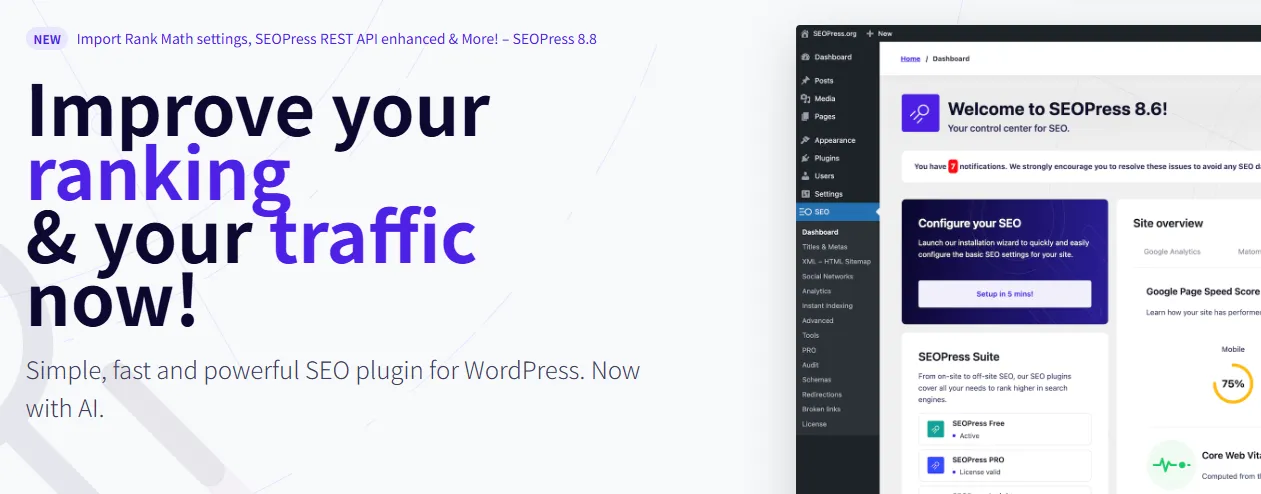The width and height of the screenshot is (1261, 494).
Task: Click the Welcome to SEOPress 8.6! heading
Action: (1057, 109)
